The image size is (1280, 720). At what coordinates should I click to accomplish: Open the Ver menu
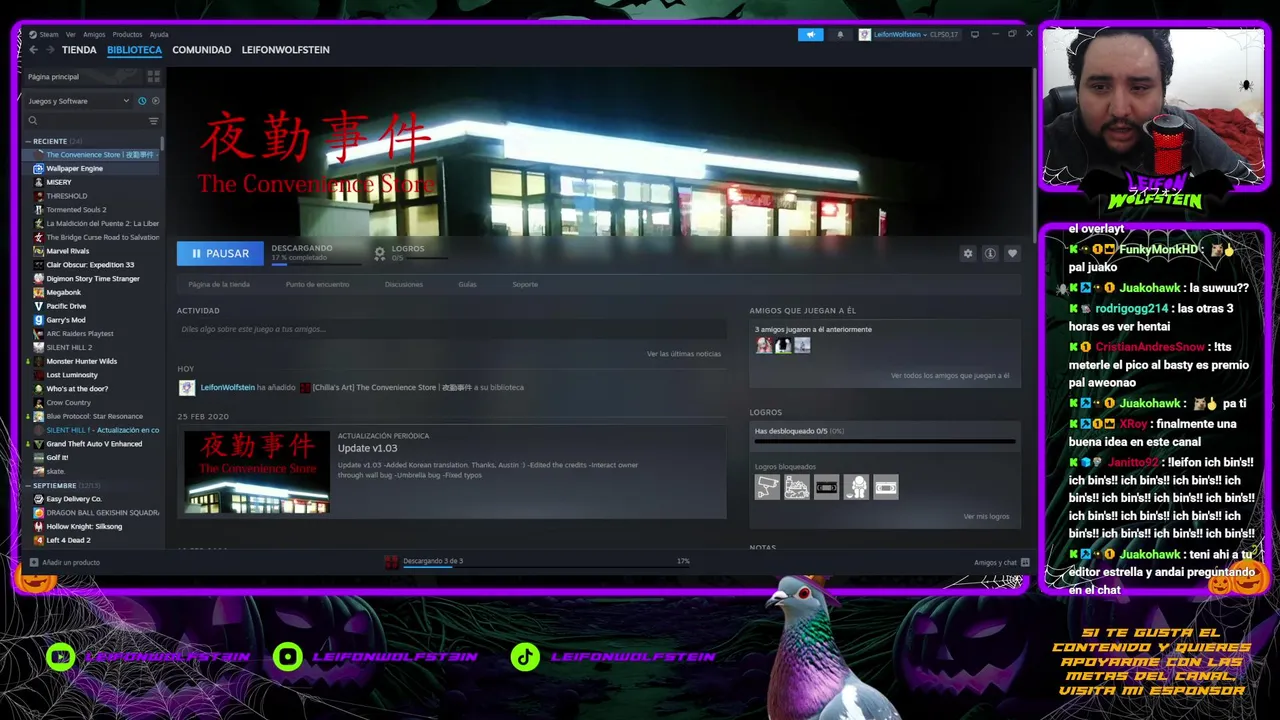tap(70, 34)
